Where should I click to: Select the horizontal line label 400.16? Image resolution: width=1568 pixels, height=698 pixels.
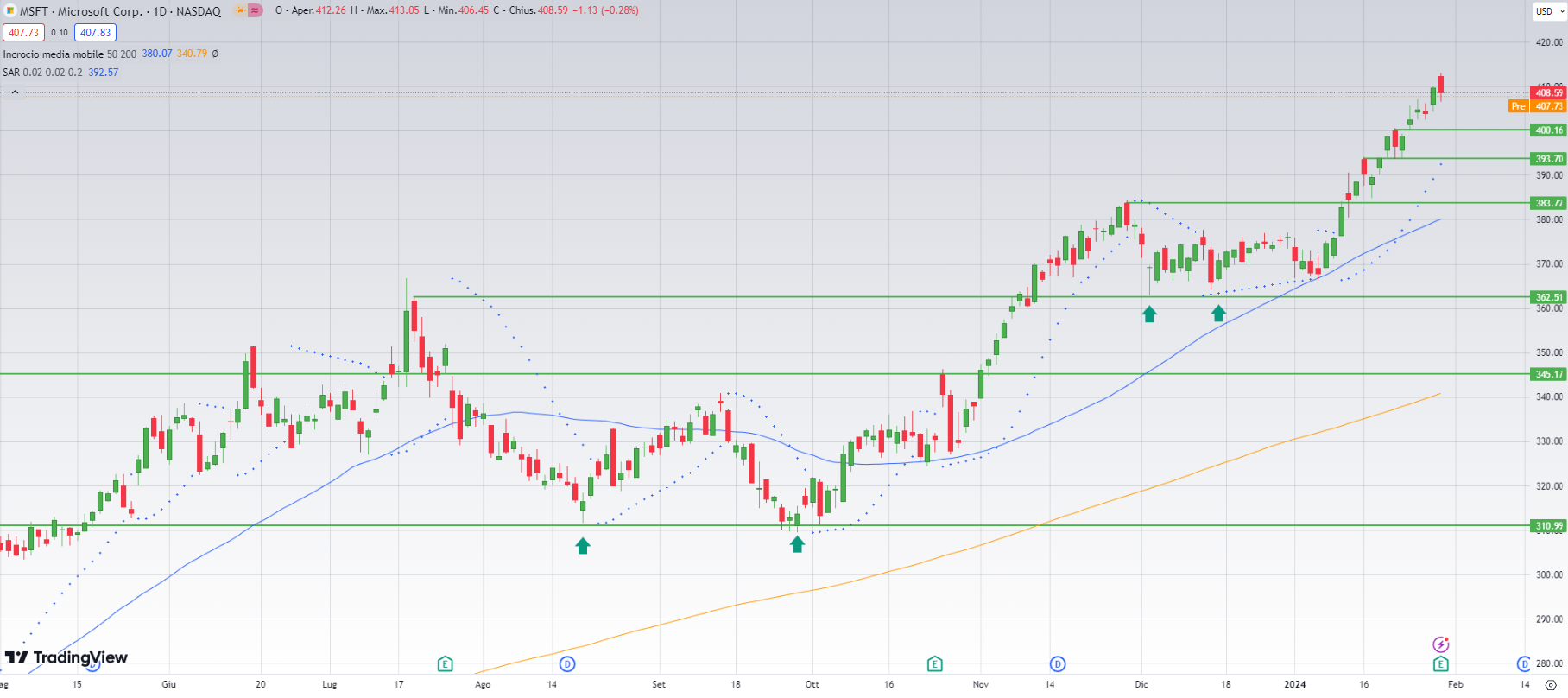pos(1549,130)
